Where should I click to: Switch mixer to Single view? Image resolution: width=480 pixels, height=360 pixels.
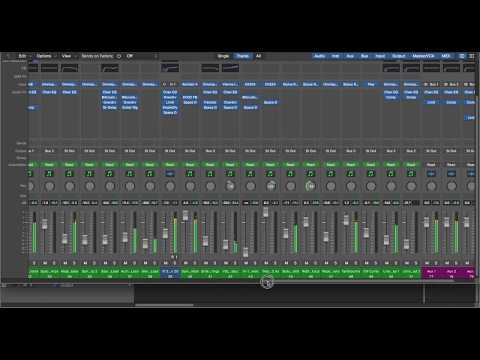pos(223,56)
